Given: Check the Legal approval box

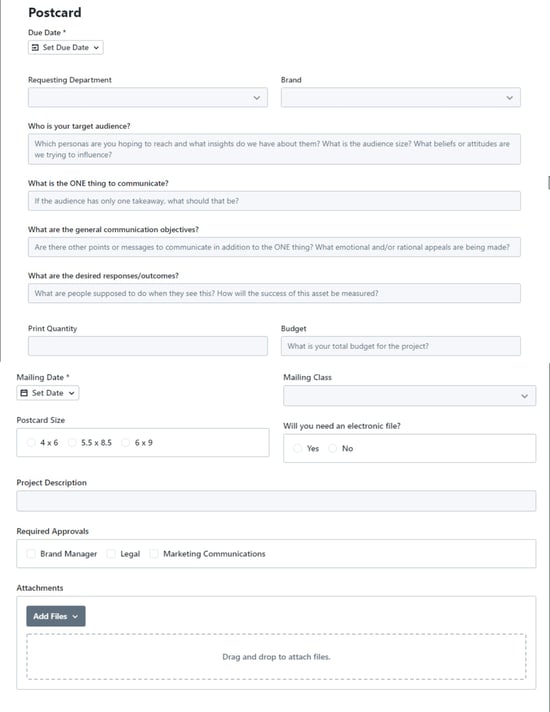Looking at the screenshot, I should coord(111,554).
